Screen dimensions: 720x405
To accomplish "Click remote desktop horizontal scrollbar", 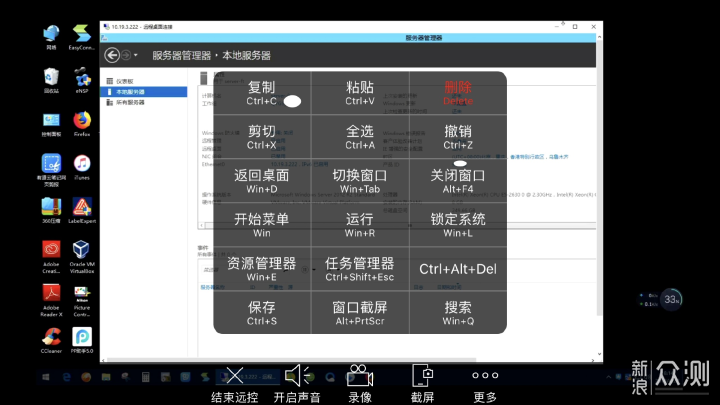I will coord(292,360).
